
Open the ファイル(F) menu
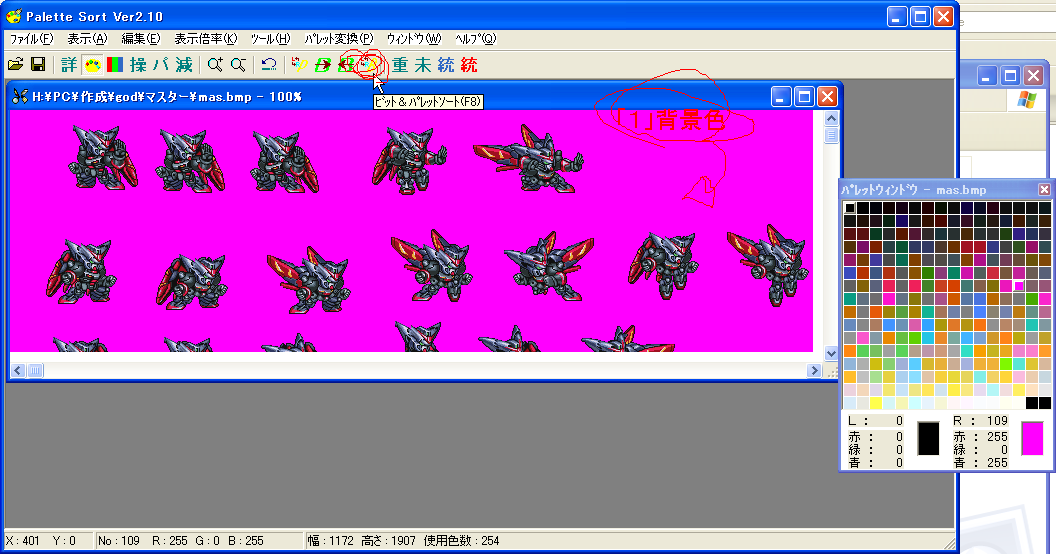point(31,39)
